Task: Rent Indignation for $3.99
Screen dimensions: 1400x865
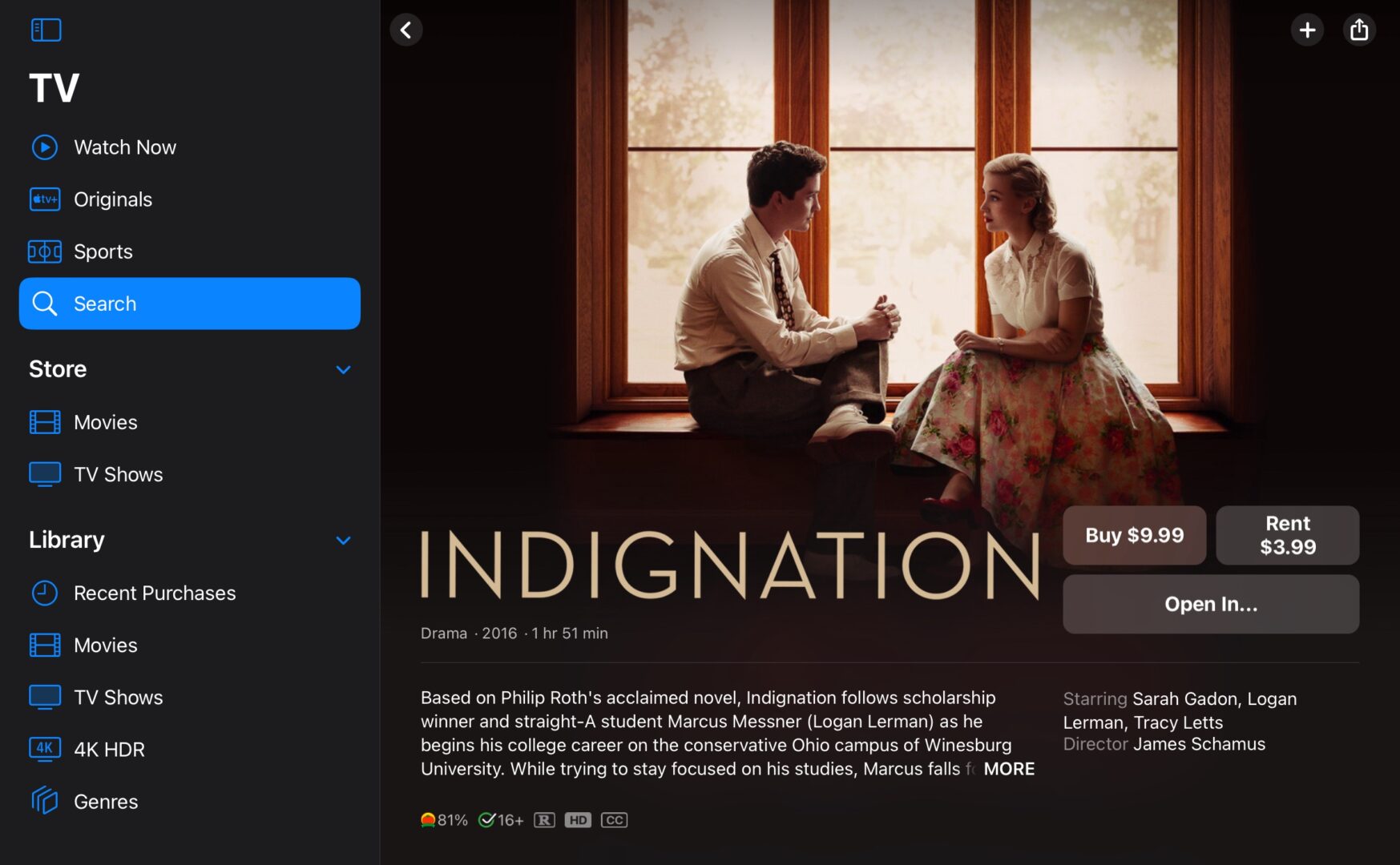Action: pos(1287,535)
